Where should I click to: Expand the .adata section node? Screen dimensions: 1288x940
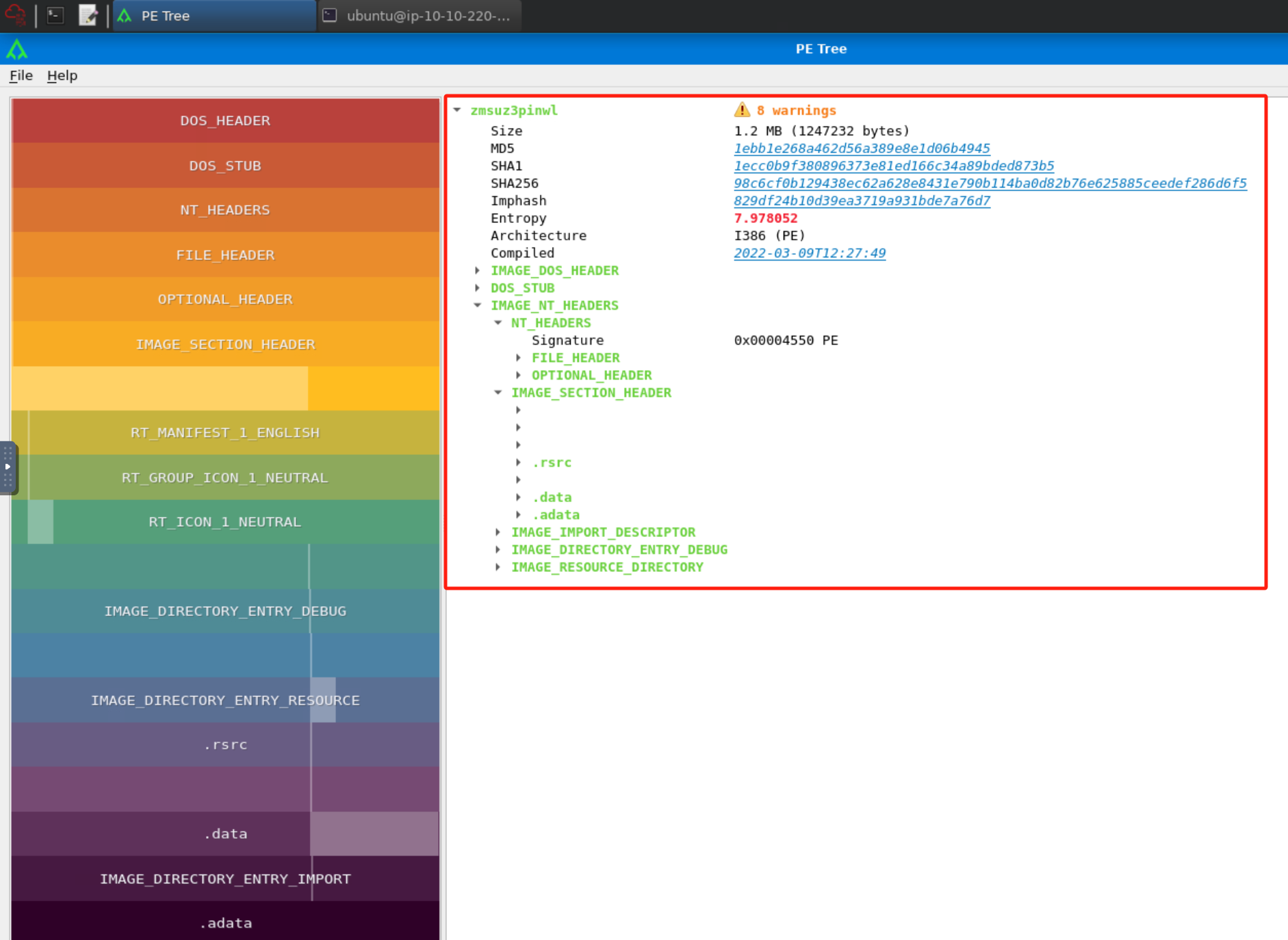point(519,514)
